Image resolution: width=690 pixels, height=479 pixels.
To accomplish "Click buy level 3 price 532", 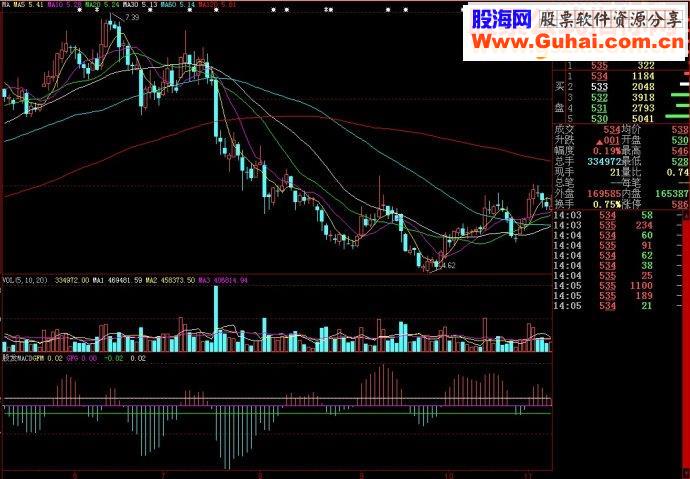I will 599,98.
